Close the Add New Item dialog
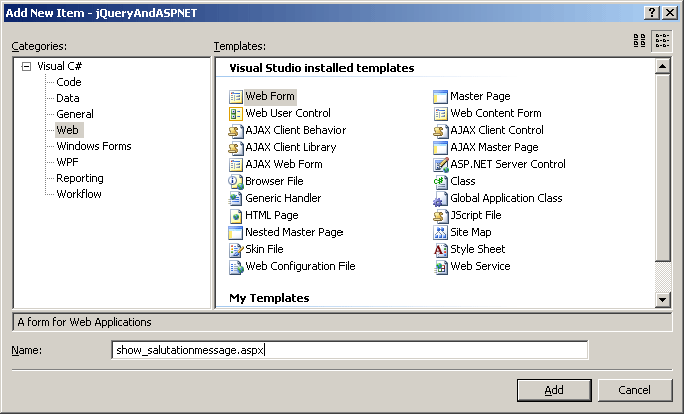The height and width of the screenshot is (414, 684). pos(670,13)
